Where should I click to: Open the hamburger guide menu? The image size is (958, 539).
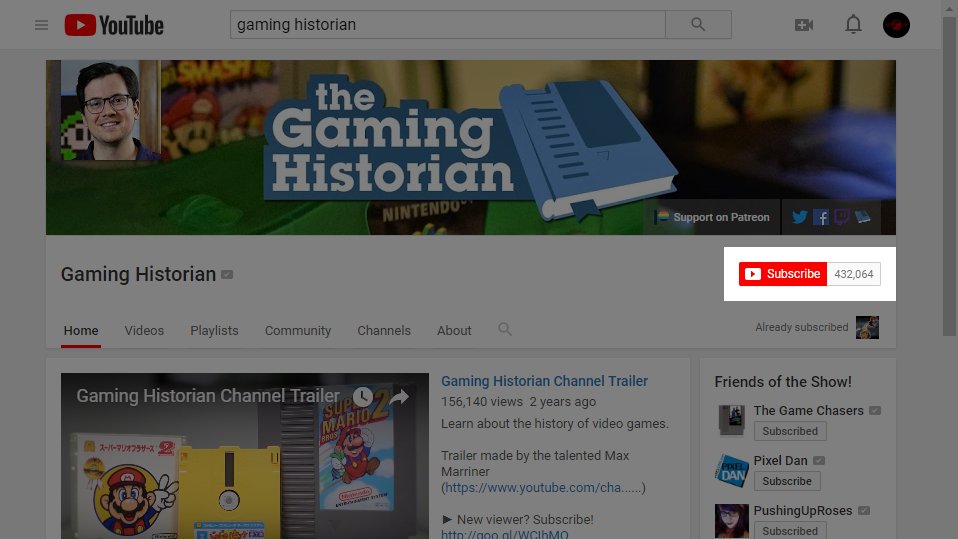point(41,25)
